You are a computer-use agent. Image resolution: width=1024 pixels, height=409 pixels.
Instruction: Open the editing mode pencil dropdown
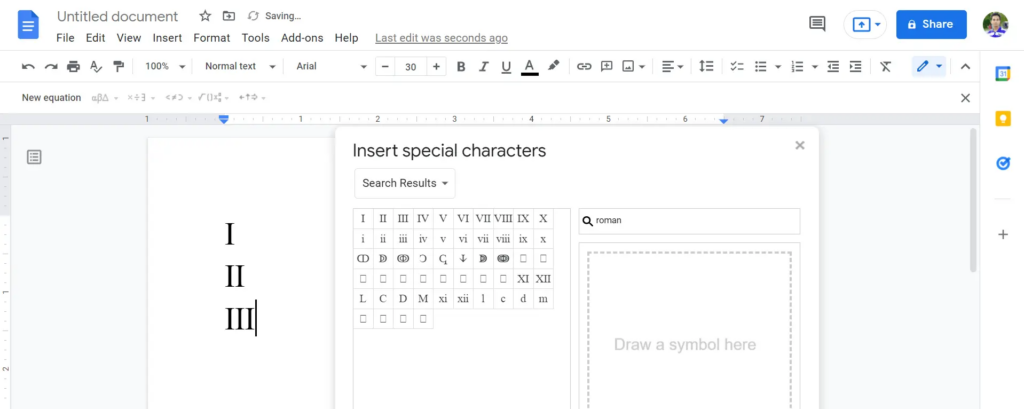(929, 66)
